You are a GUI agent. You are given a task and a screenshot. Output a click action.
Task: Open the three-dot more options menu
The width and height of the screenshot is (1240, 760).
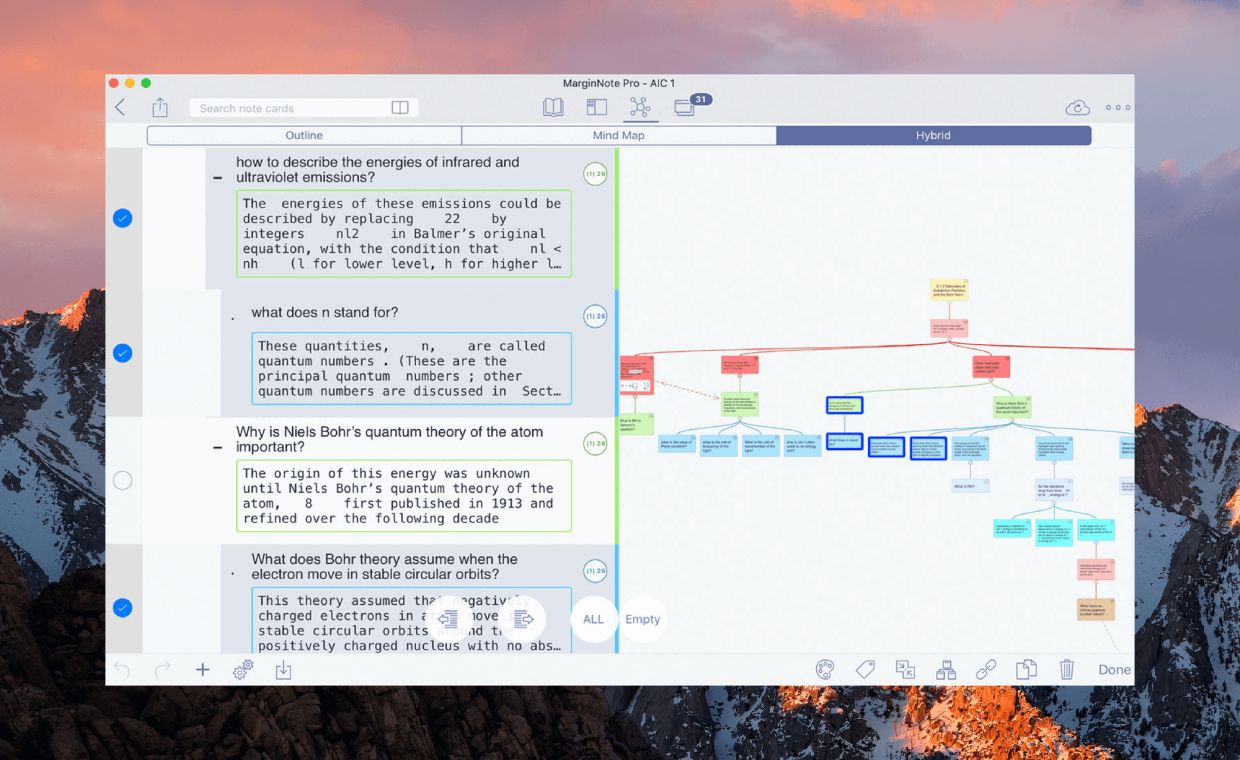pos(1118,108)
